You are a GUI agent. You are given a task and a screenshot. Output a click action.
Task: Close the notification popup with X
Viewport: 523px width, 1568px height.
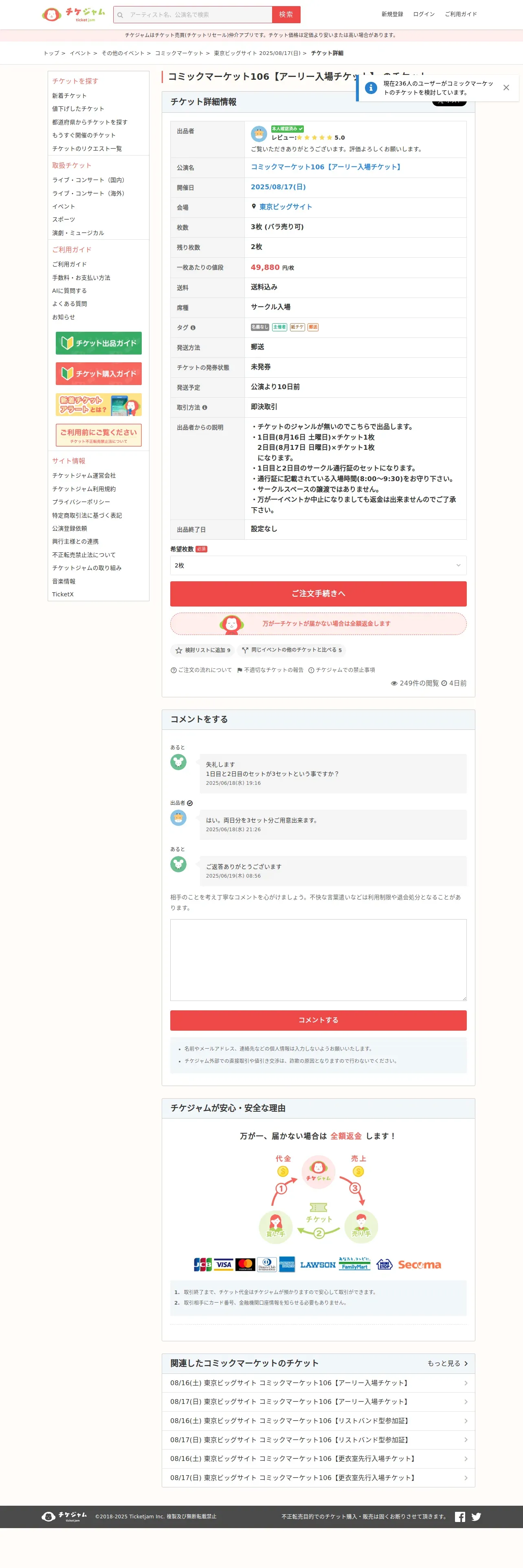click(506, 88)
